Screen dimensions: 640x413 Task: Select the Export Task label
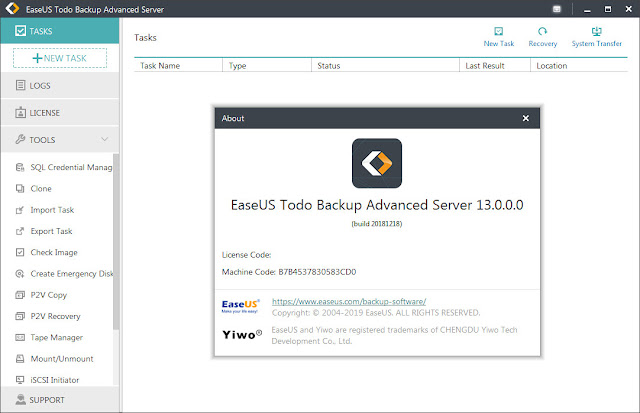point(51,231)
